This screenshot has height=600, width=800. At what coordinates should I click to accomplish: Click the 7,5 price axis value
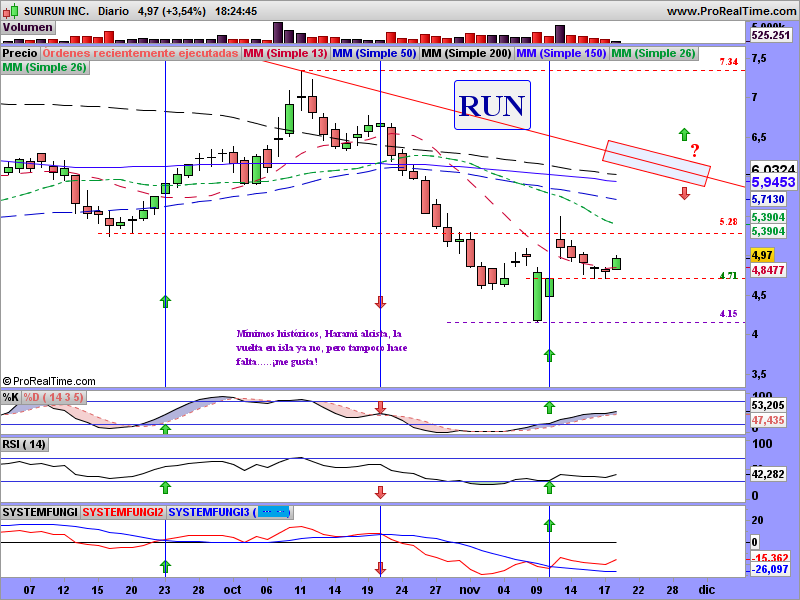point(759,58)
